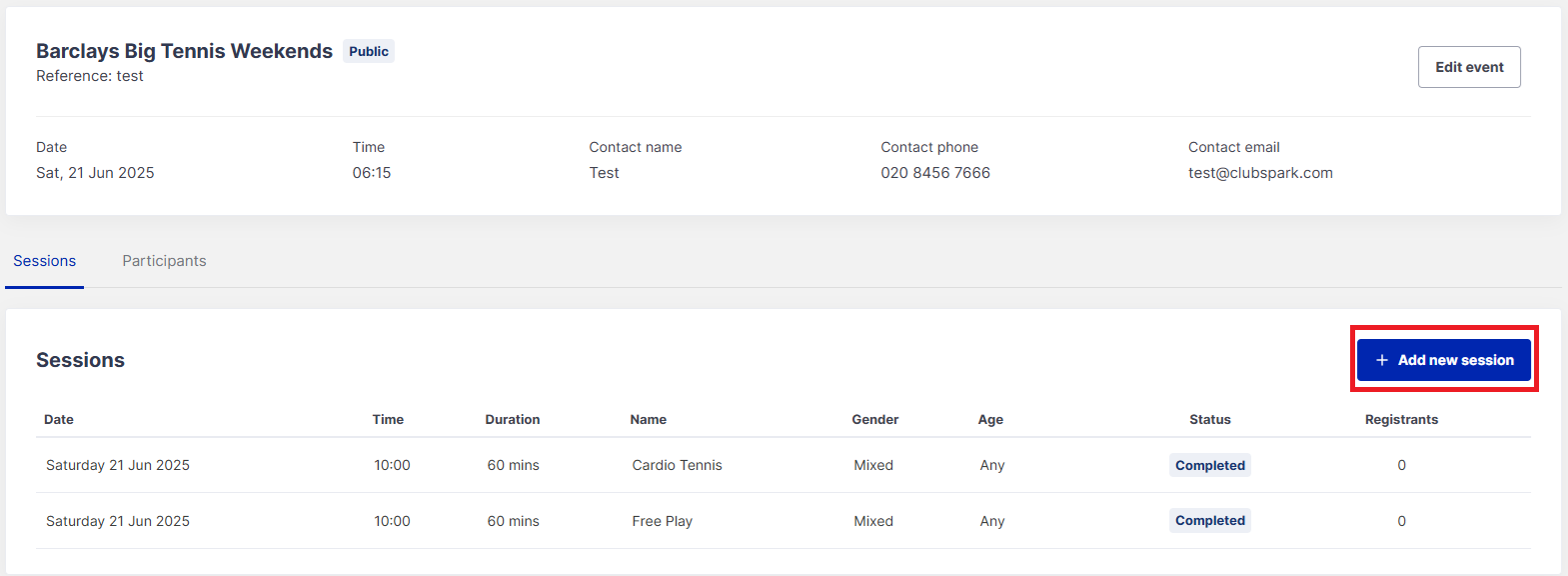Screen dimensions: 1568x576
Task: Click the Time column header in sessions table
Action: coord(388,420)
